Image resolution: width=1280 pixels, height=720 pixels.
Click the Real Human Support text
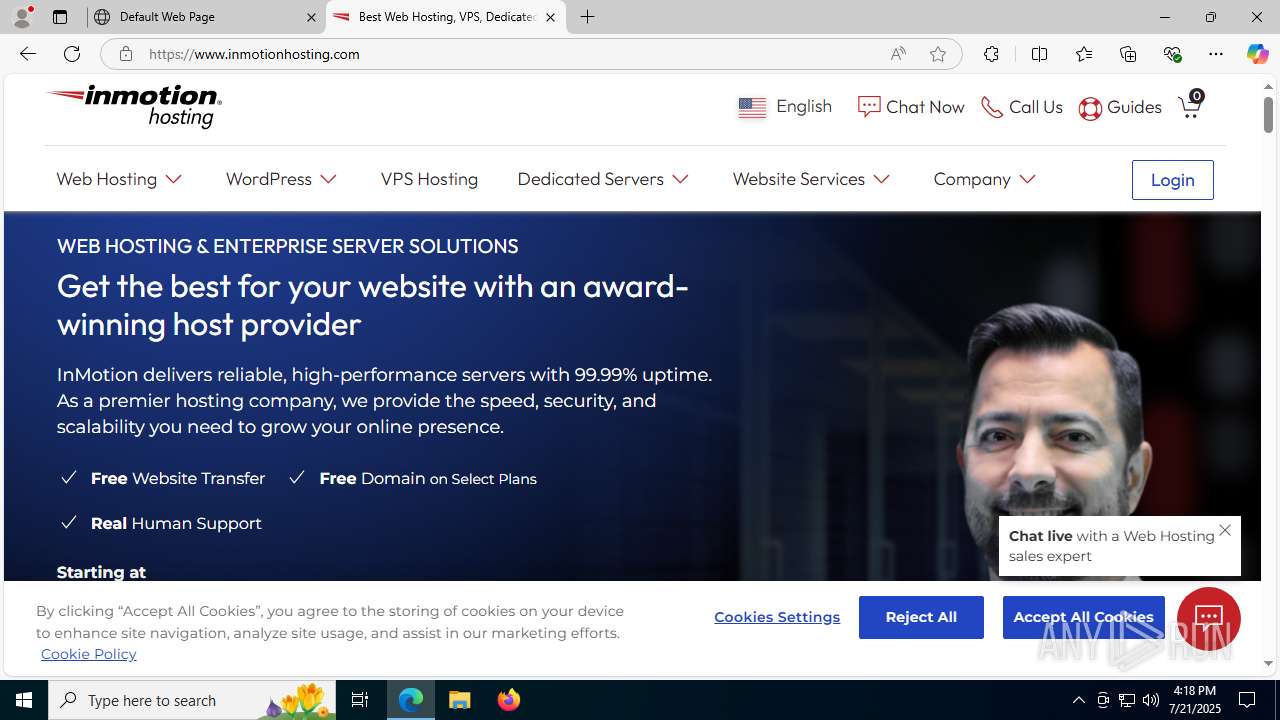pos(176,523)
